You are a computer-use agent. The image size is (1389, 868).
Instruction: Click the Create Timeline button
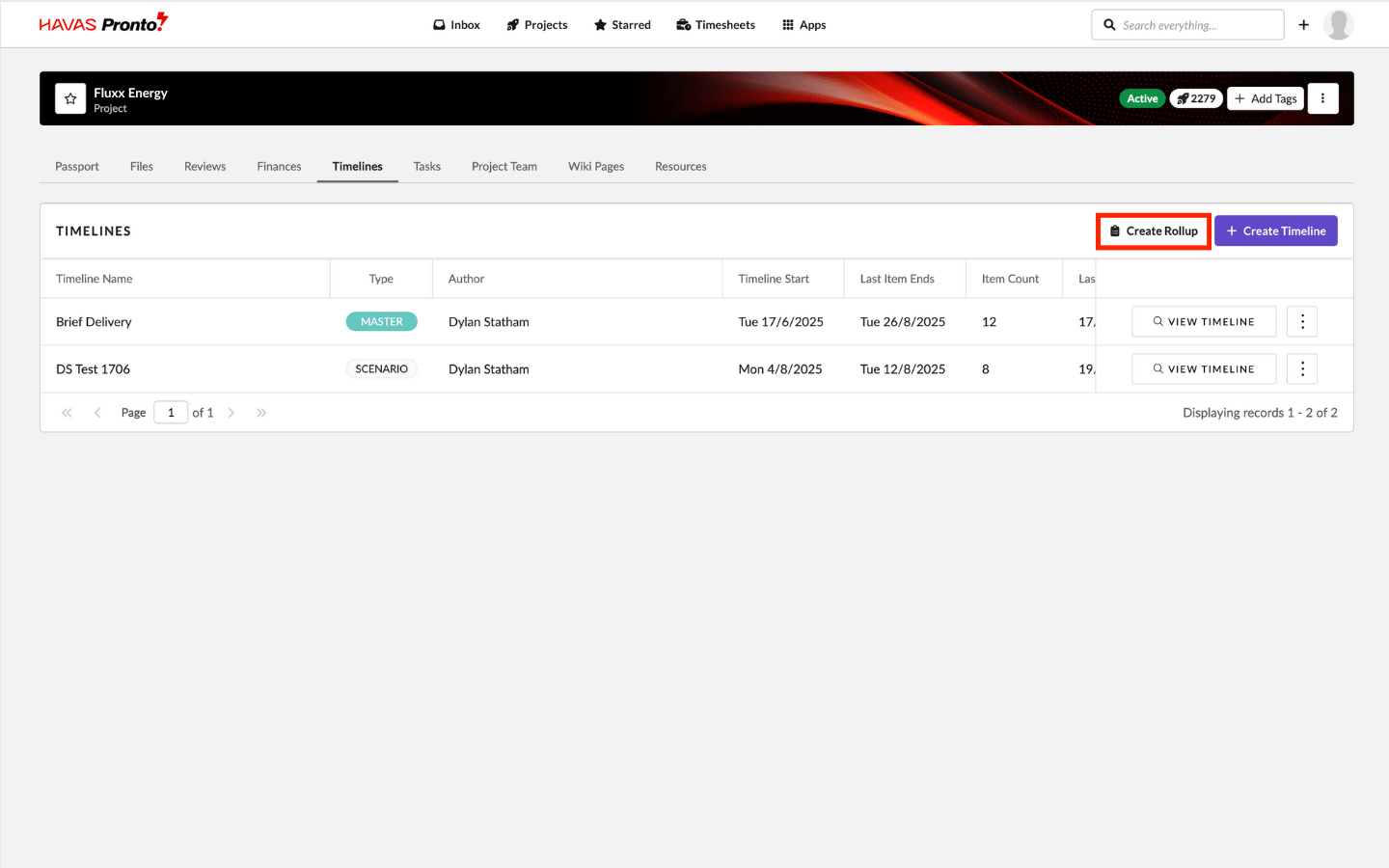tap(1276, 231)
